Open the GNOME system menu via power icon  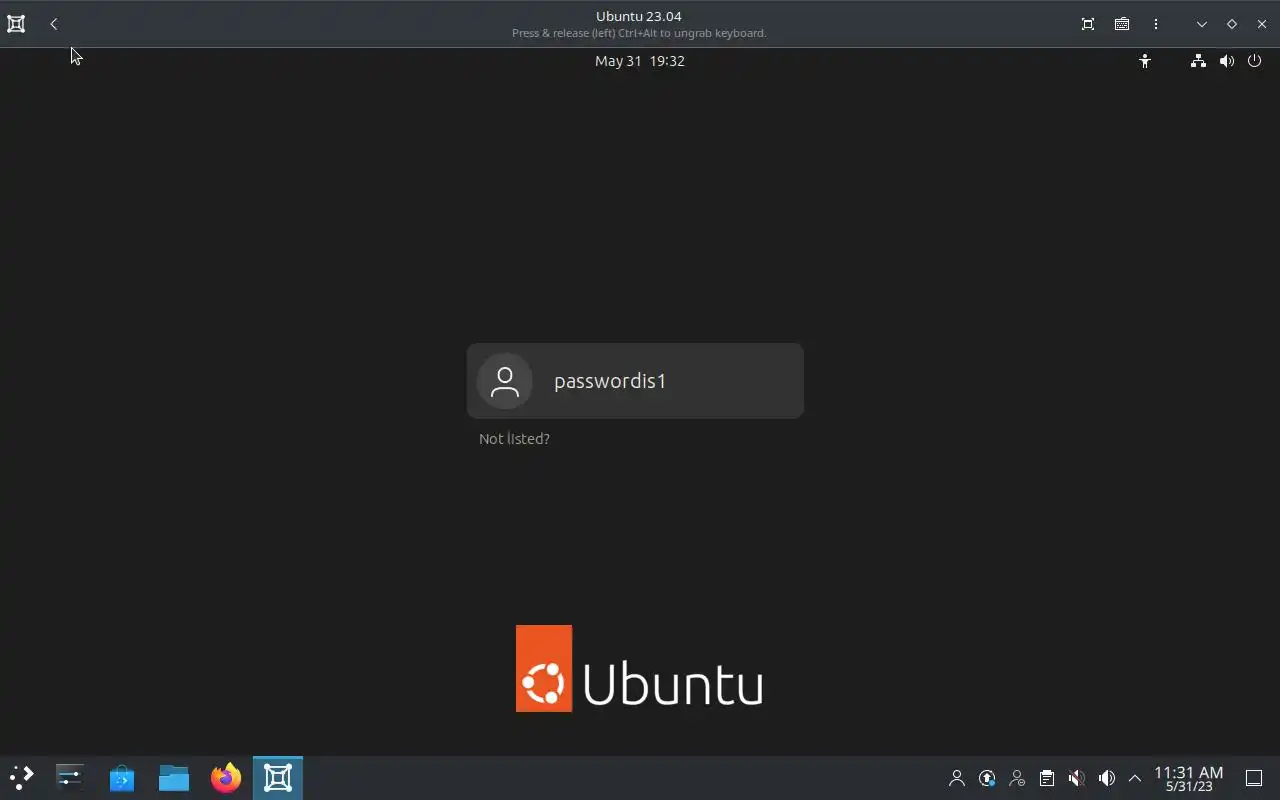1254,61
